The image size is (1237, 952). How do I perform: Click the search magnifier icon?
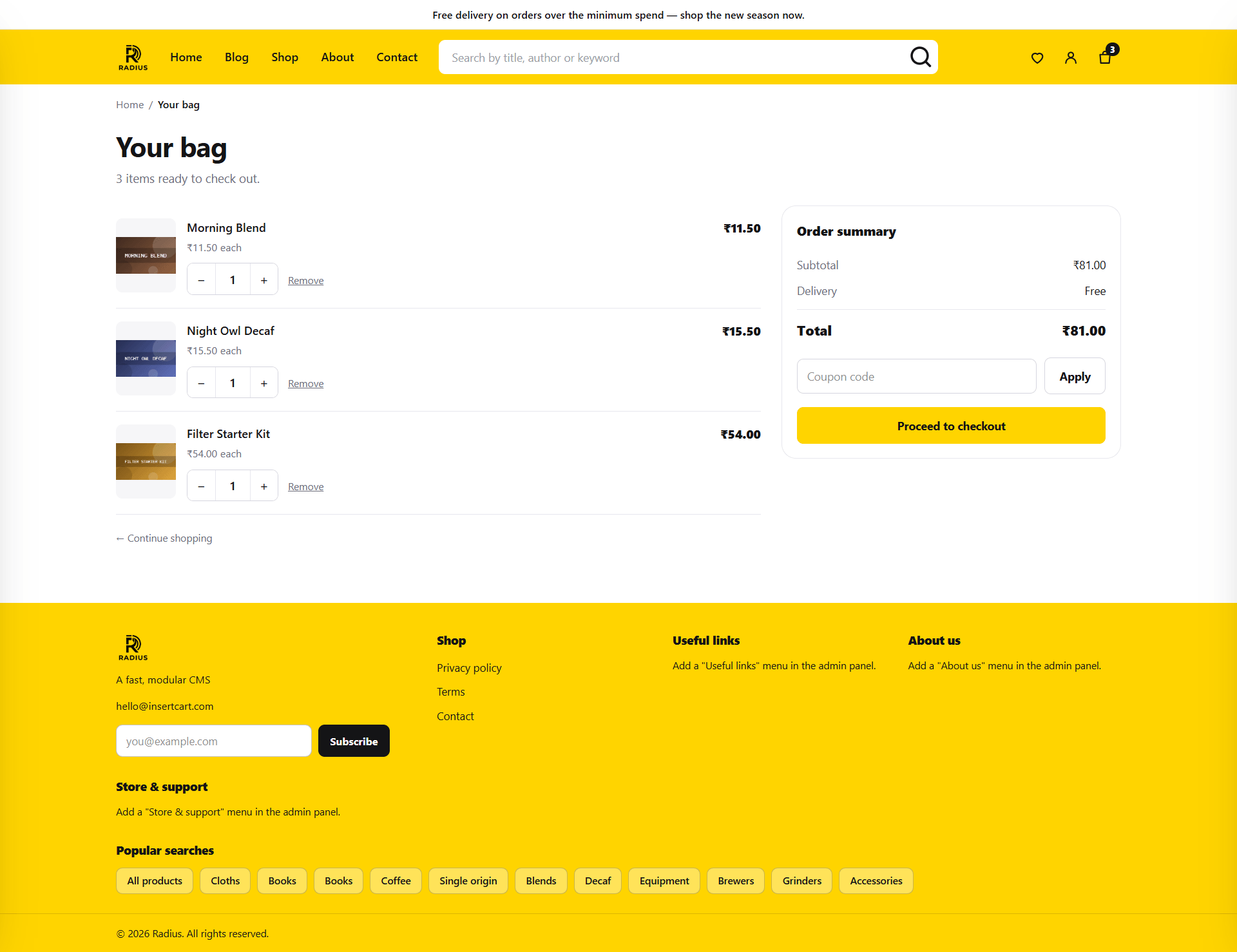920,57
